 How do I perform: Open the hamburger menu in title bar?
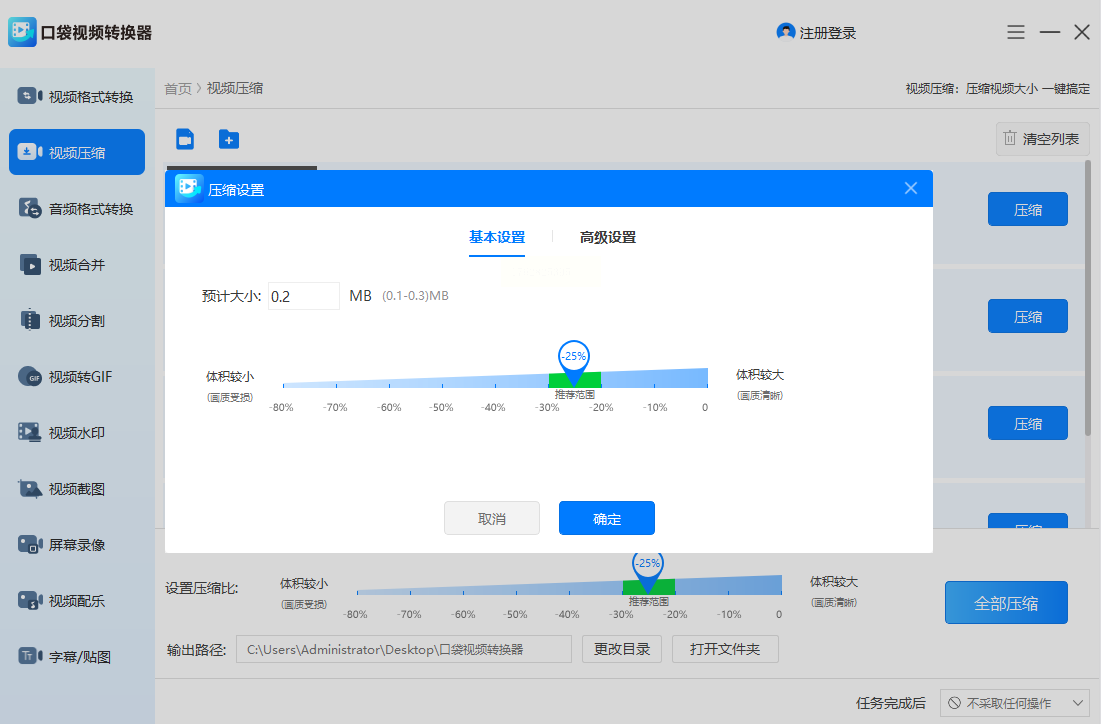[x=1016, y=32]
